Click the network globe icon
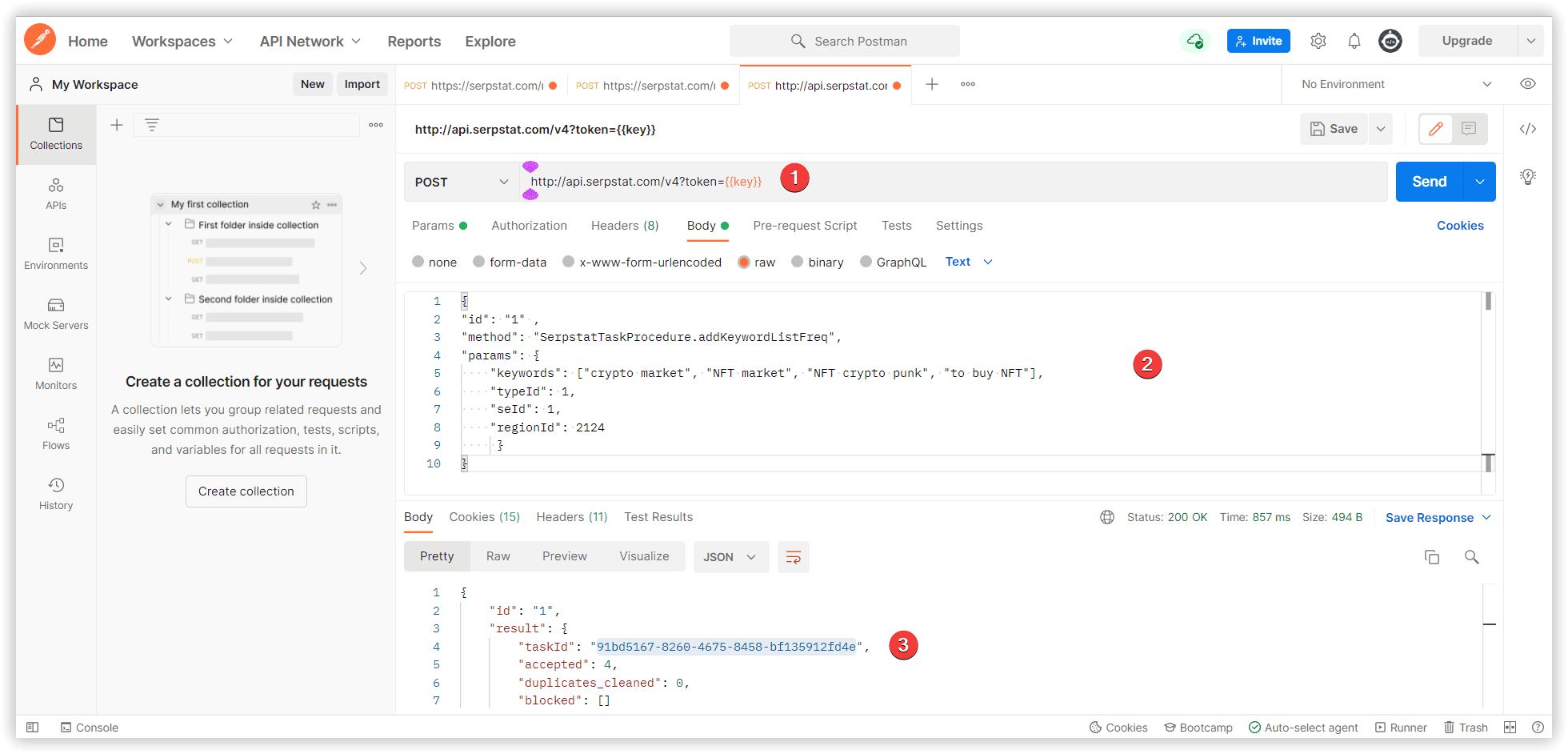 pos(1107,517)
